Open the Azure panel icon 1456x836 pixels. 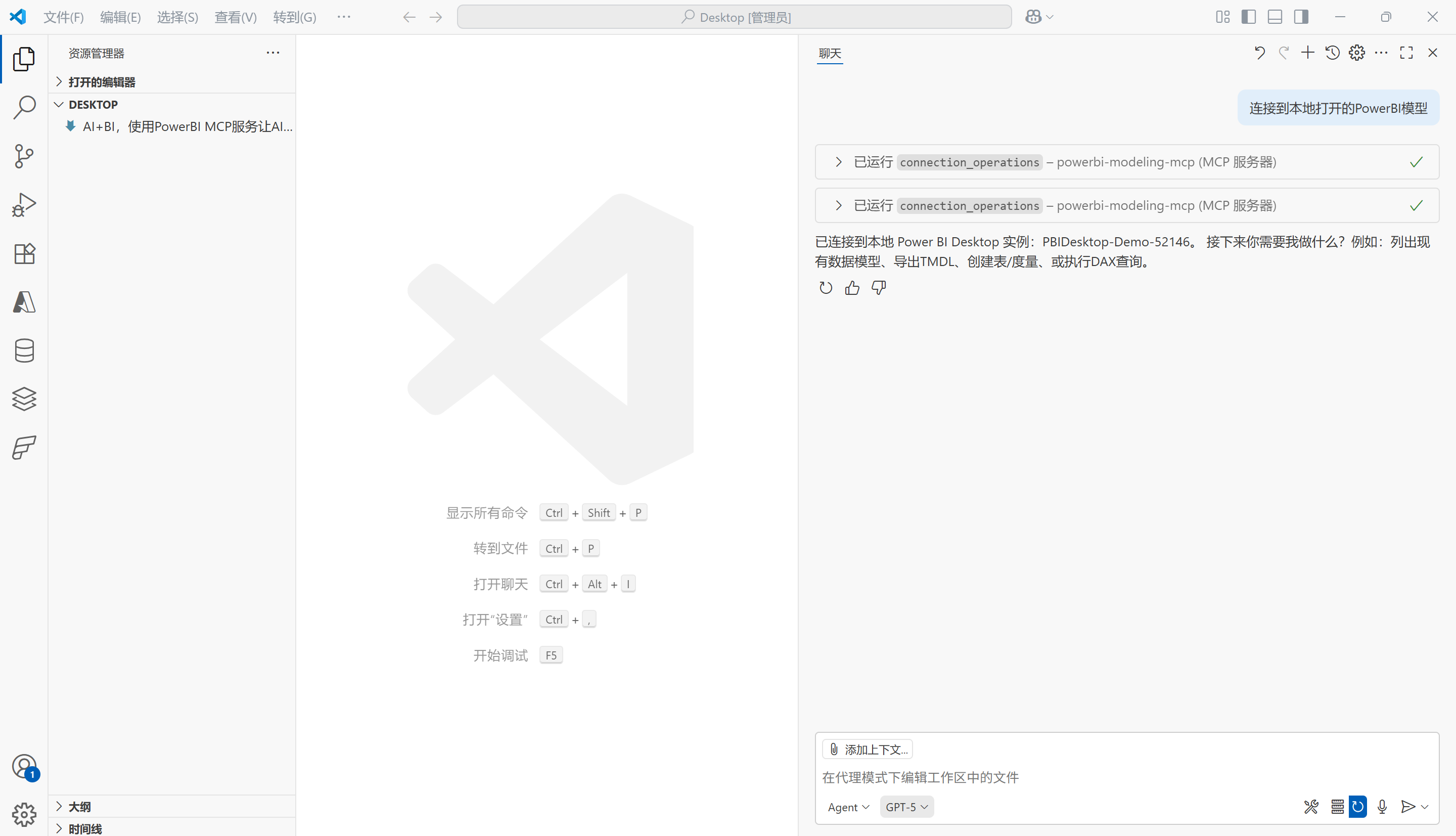tap(24, 302)
